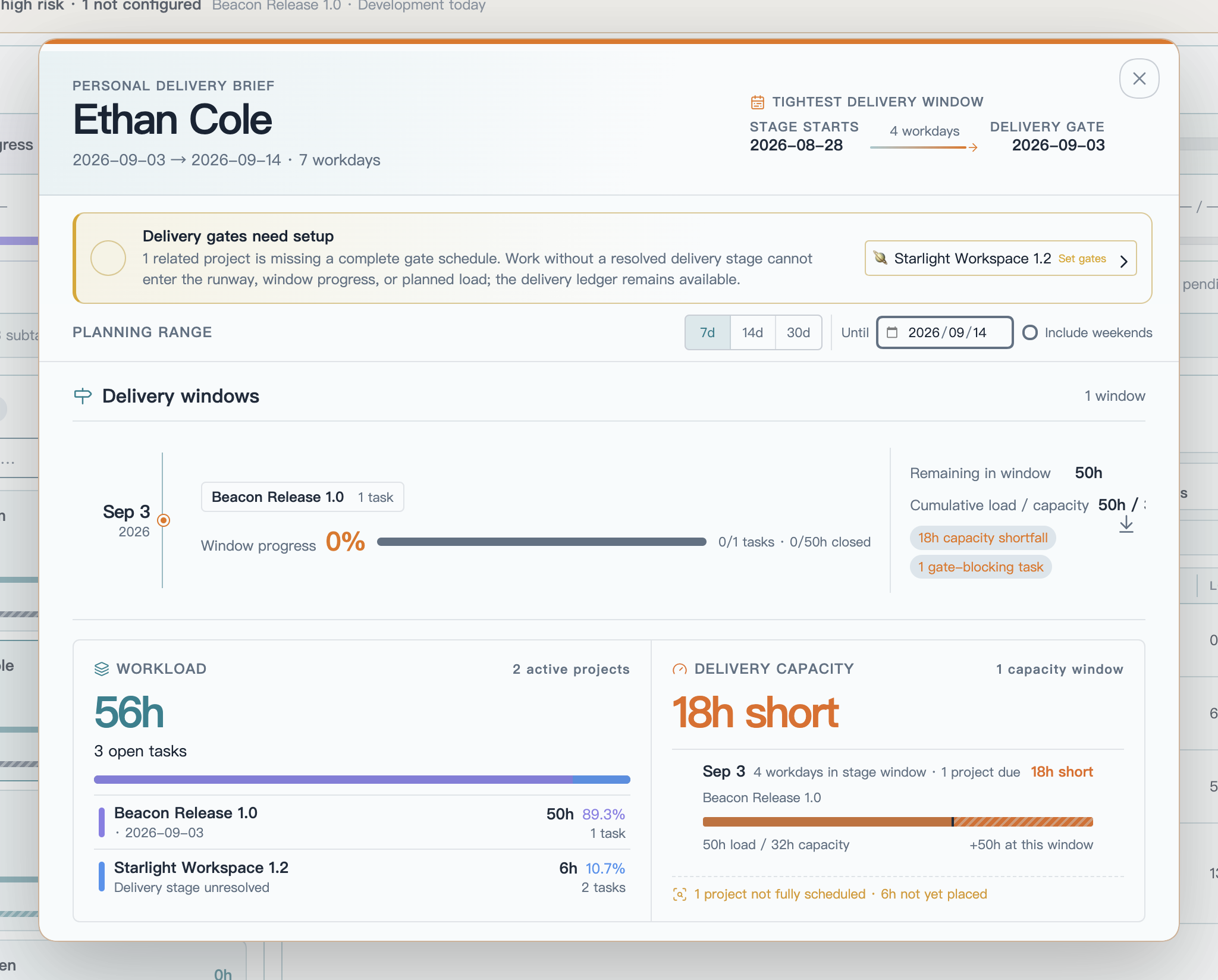The height and width of the screenshot is (980, 1218).
Task: Click the 1 gate-blocking task badge
Action: point(981,567)
